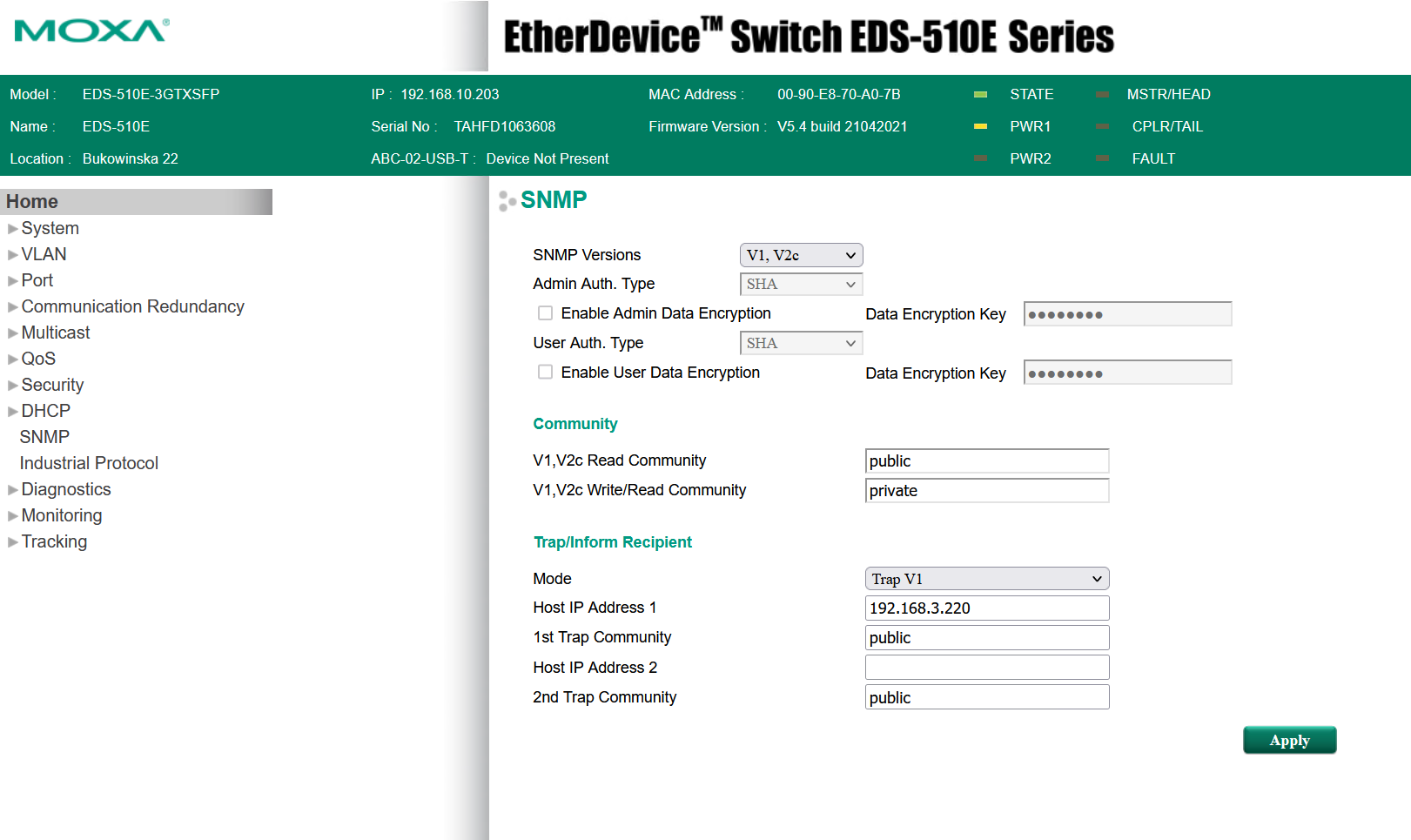Open the User Auth. Type dropdown
This screenshot has height=840, width=1411.
point(801,343)
